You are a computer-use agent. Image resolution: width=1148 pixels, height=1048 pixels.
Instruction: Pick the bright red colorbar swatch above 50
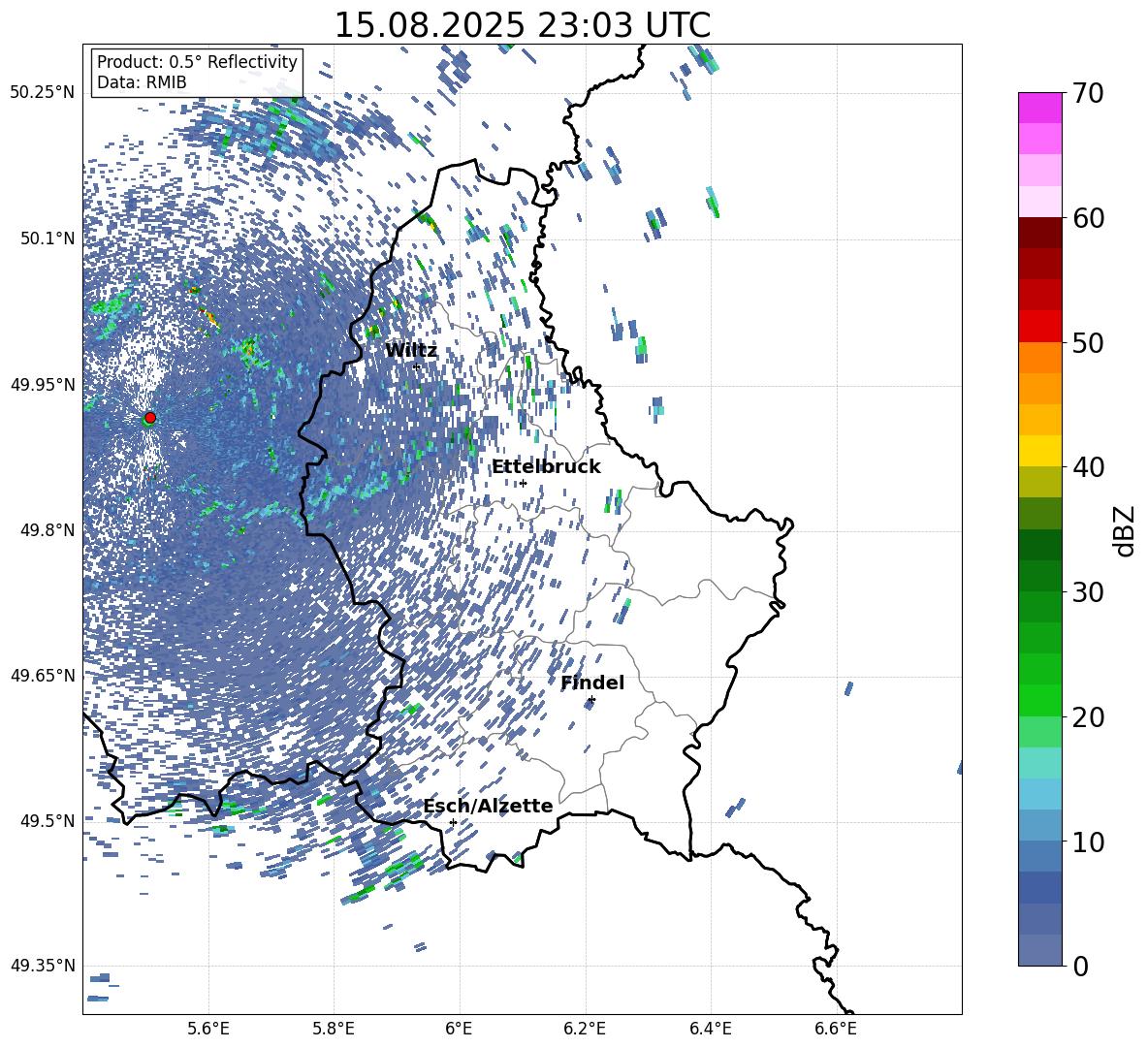pyautogui.click(x=1040, y=327)
